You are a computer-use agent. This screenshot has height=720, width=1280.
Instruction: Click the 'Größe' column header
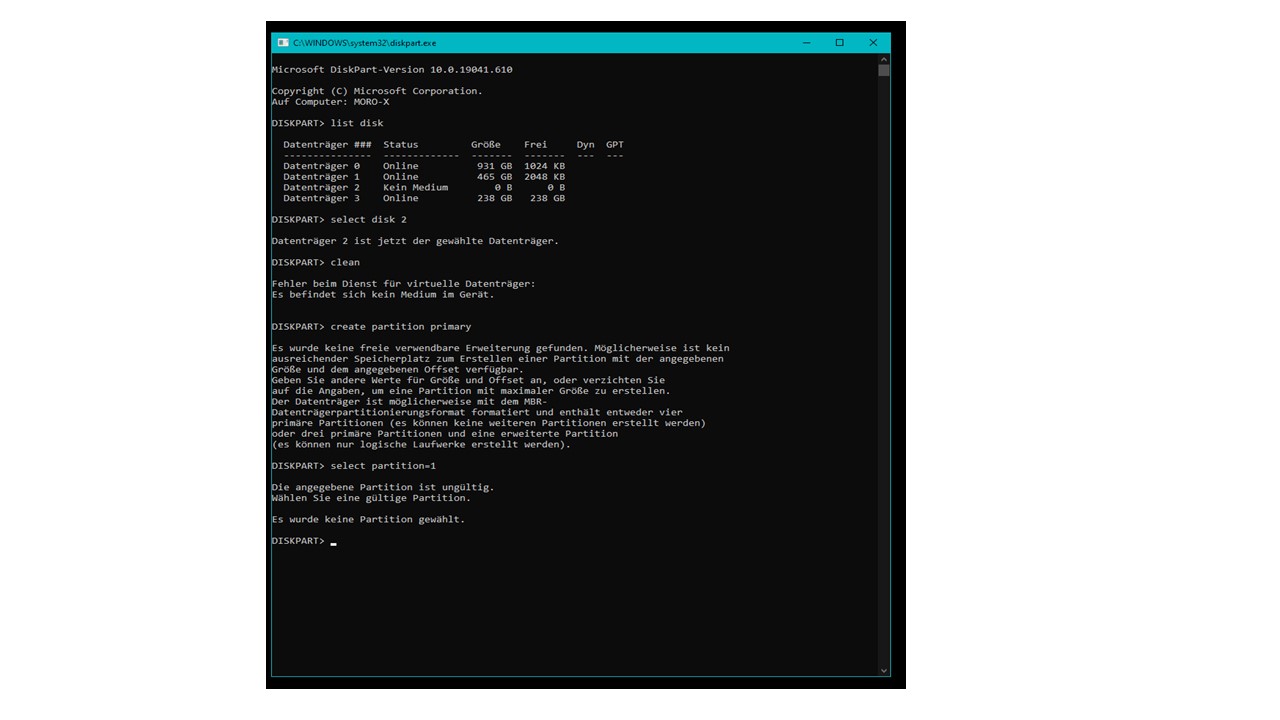(486, 145)
